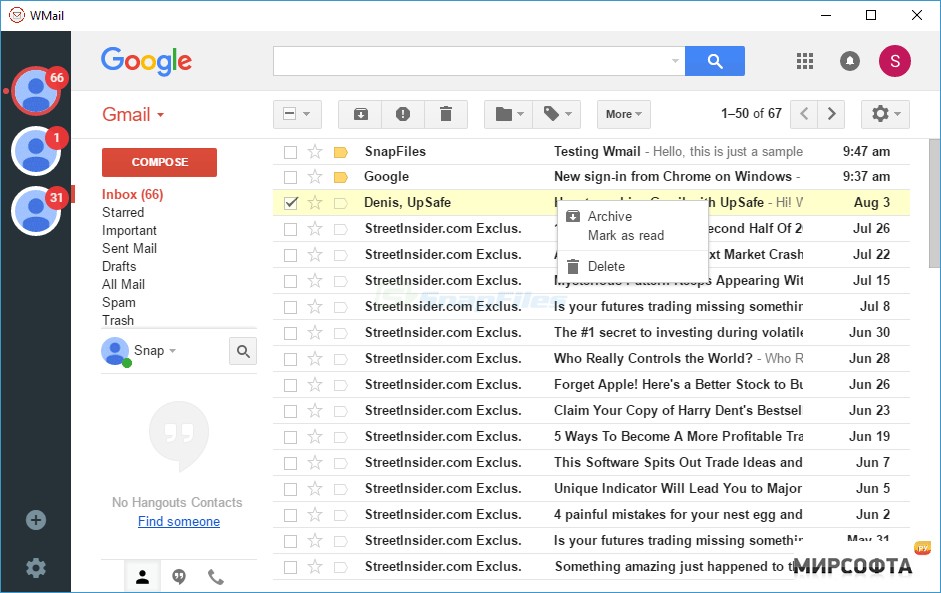Open the Inbox (66) folder
This screenshot has width=941, height=593.
(133, 194)
